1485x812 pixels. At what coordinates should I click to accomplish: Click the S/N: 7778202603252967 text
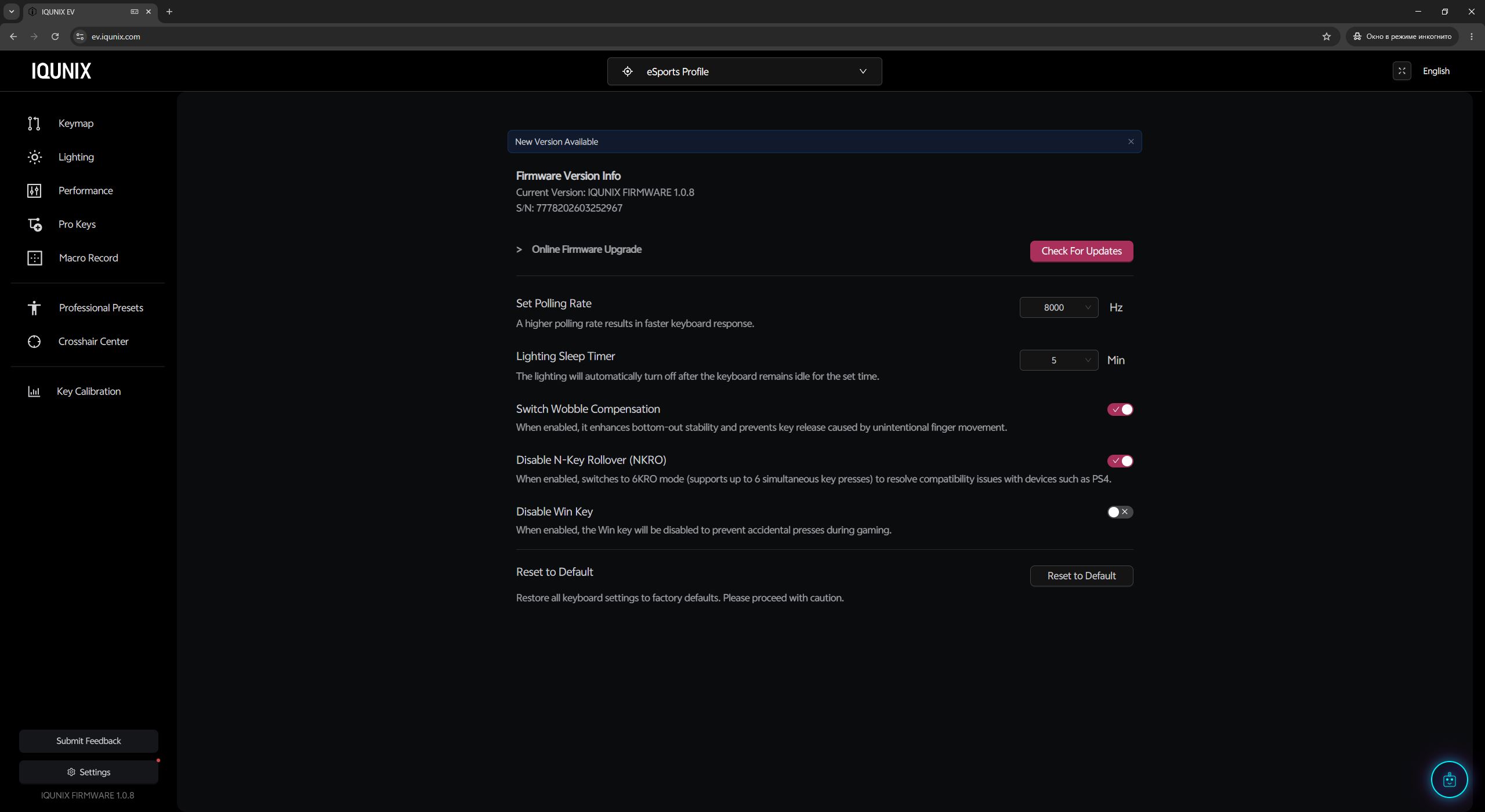point(569,208)
